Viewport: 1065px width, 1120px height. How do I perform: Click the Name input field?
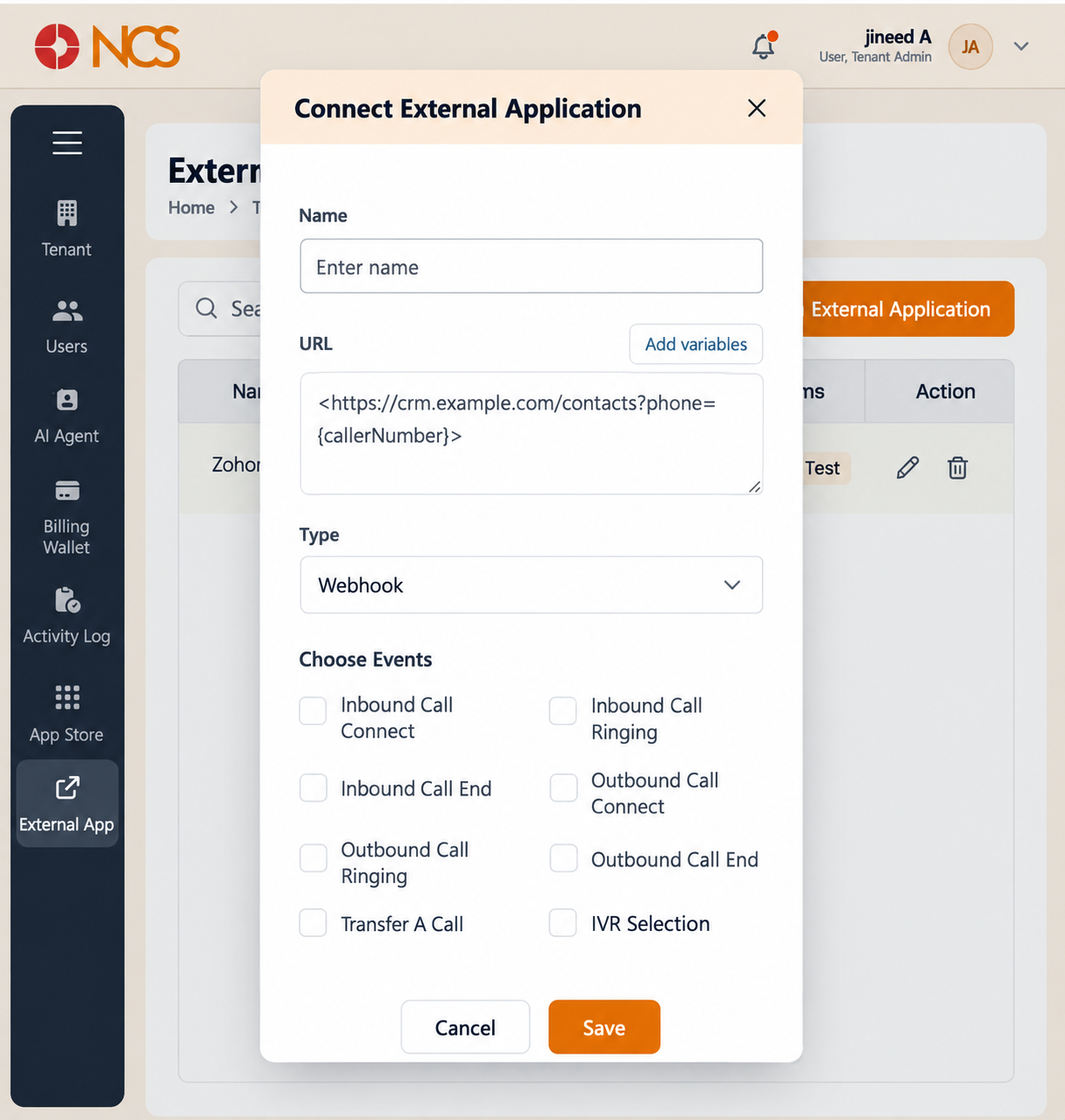(531, 267)
